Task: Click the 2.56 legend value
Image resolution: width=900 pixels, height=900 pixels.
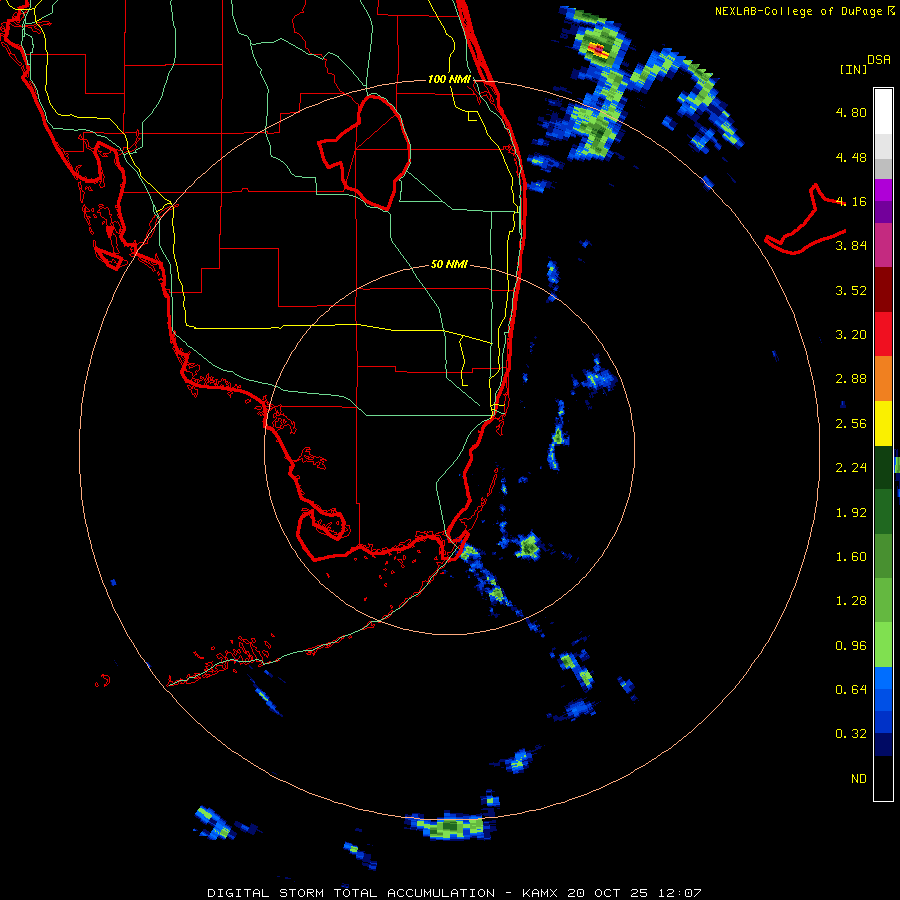Action: point(851,424)
